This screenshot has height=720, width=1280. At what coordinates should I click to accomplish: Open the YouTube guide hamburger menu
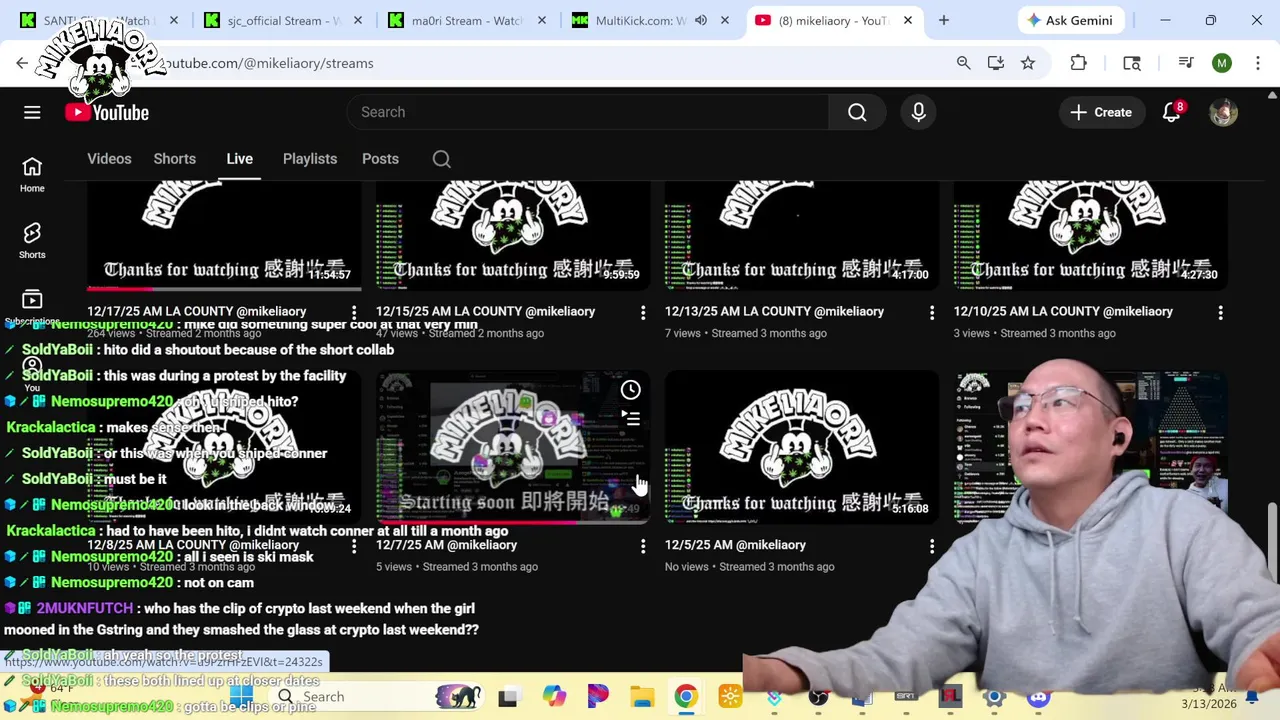pos(32,112)
